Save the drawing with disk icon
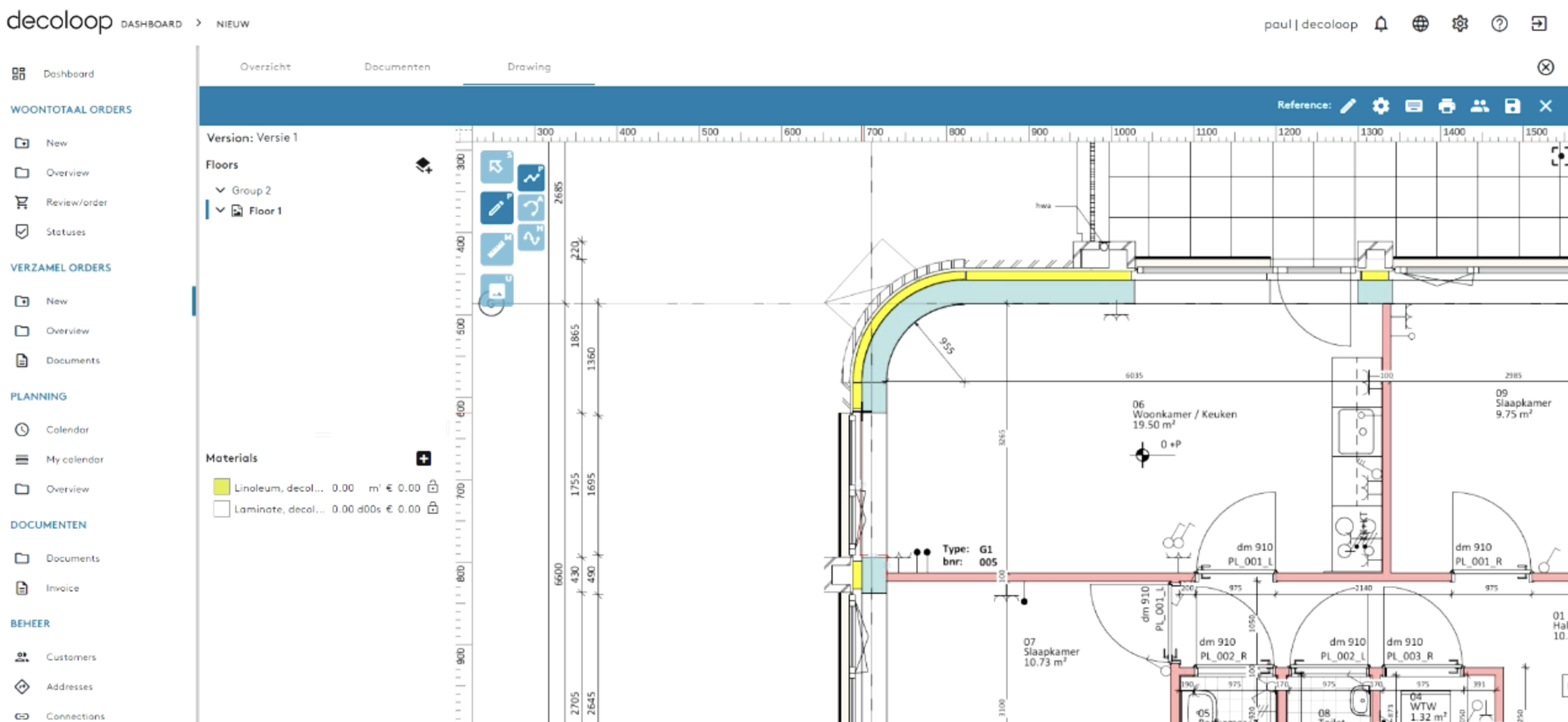 pos(1512,106)
